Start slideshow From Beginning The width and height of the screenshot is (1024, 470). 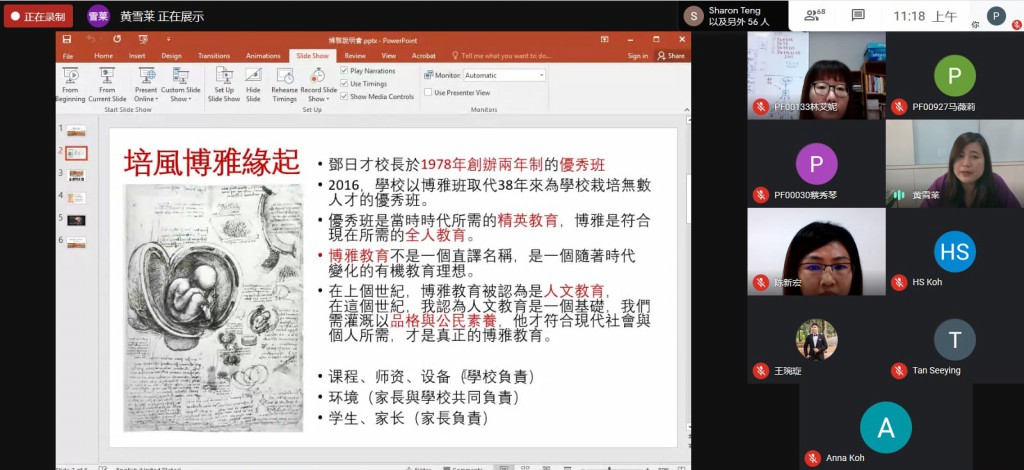(70, 85)
